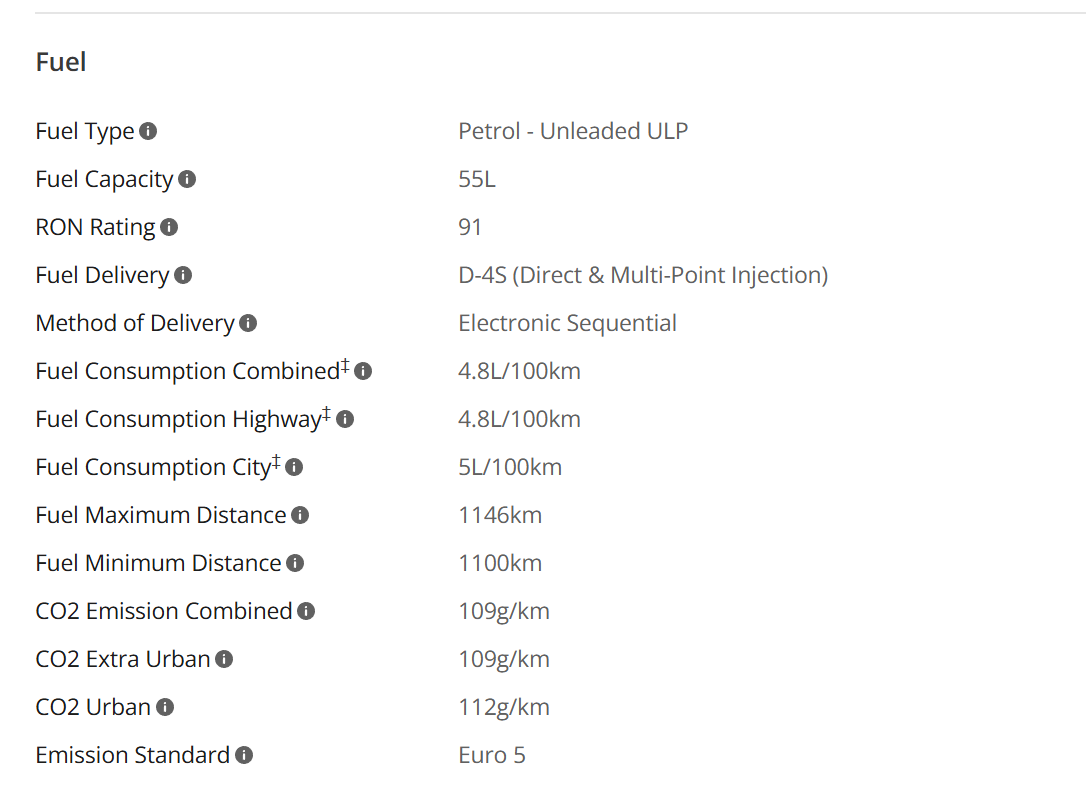
Task: Click Fuel Consumption Highway info icon
Action: 345,419
